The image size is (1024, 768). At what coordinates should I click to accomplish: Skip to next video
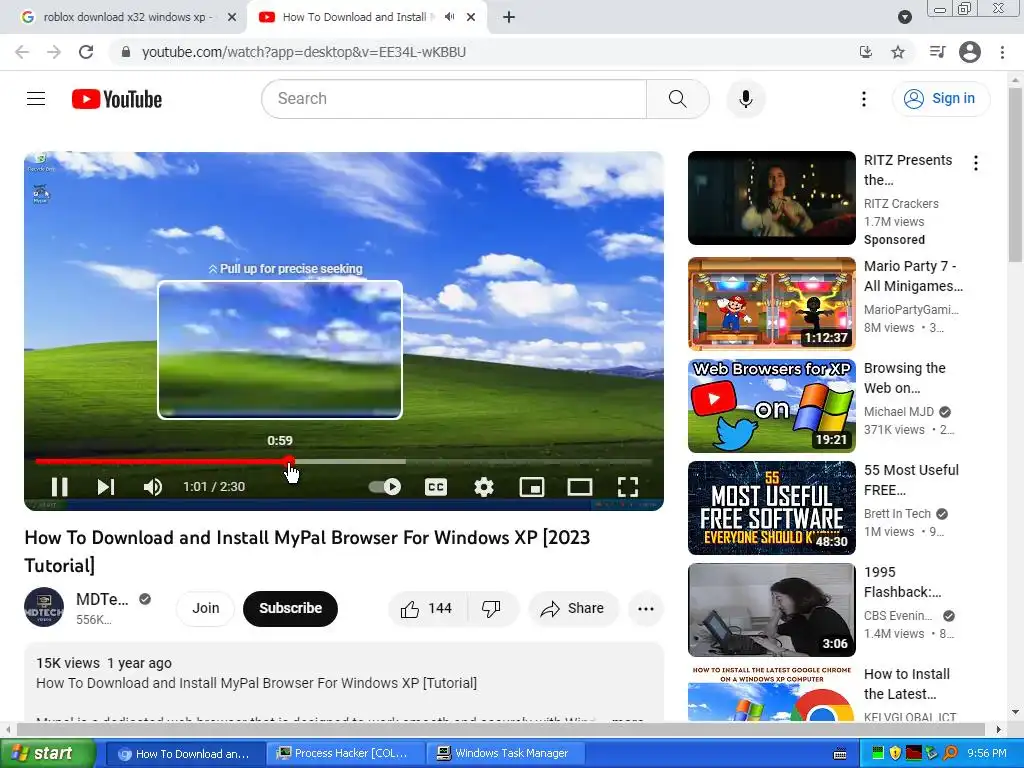click(106, 487)
